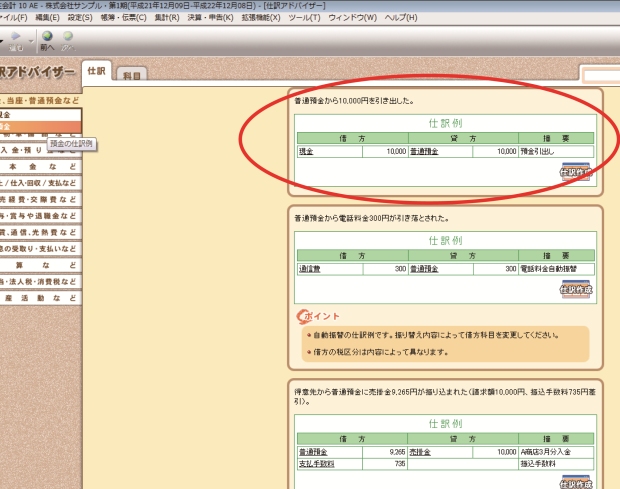Click the 預金引出し summary cell
Screen dimensions: 620x489
(x=556, y=151)
